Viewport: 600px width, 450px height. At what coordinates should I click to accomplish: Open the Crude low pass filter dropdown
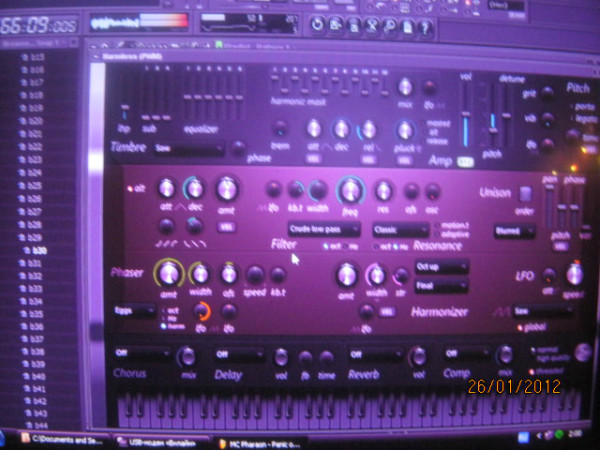tap(321, 229)
